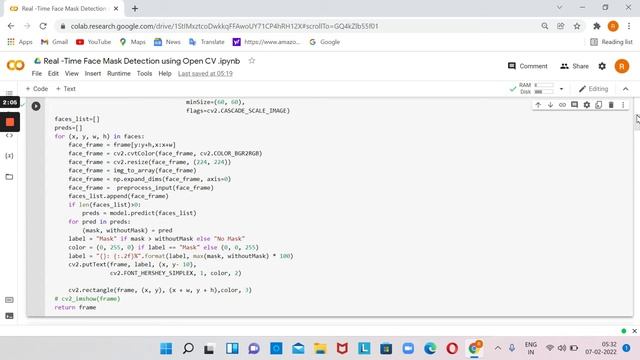Open the View menu
Screen dimensions: 640x360
coord(71,73)
